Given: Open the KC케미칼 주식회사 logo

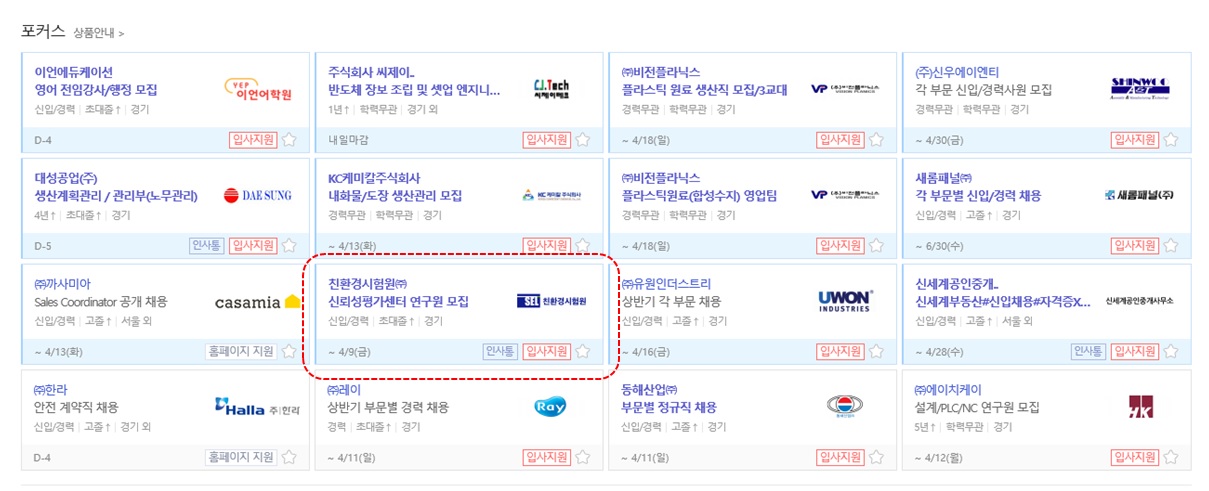Looking at the screenshot, I should click(x=551, y=196).
